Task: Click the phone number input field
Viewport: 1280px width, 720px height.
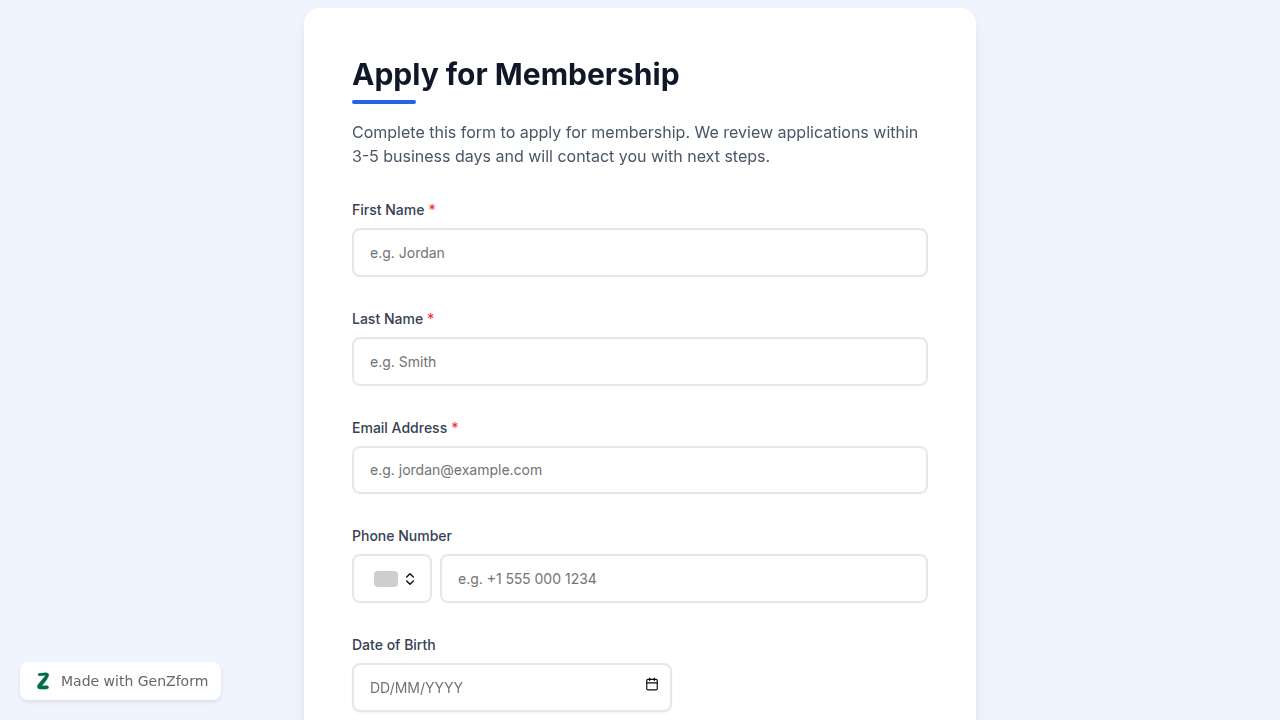Action: point(684,578)
